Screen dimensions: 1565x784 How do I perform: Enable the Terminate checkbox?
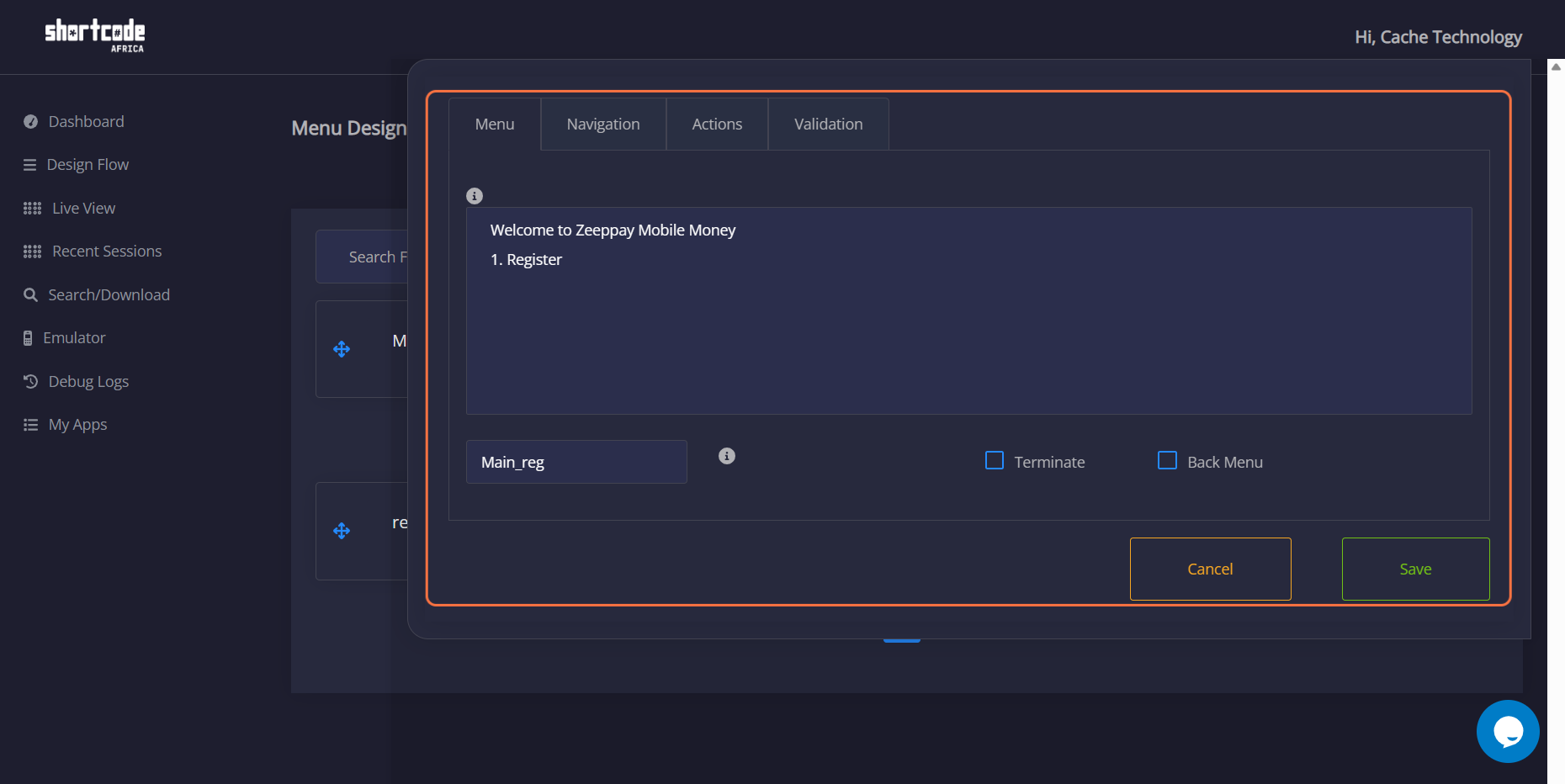995,460
